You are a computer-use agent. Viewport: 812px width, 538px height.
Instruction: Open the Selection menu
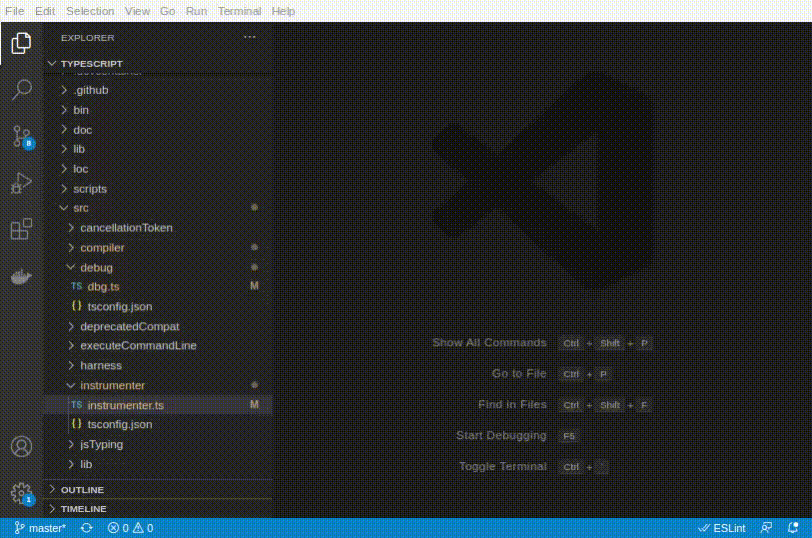tap(90, 11)
